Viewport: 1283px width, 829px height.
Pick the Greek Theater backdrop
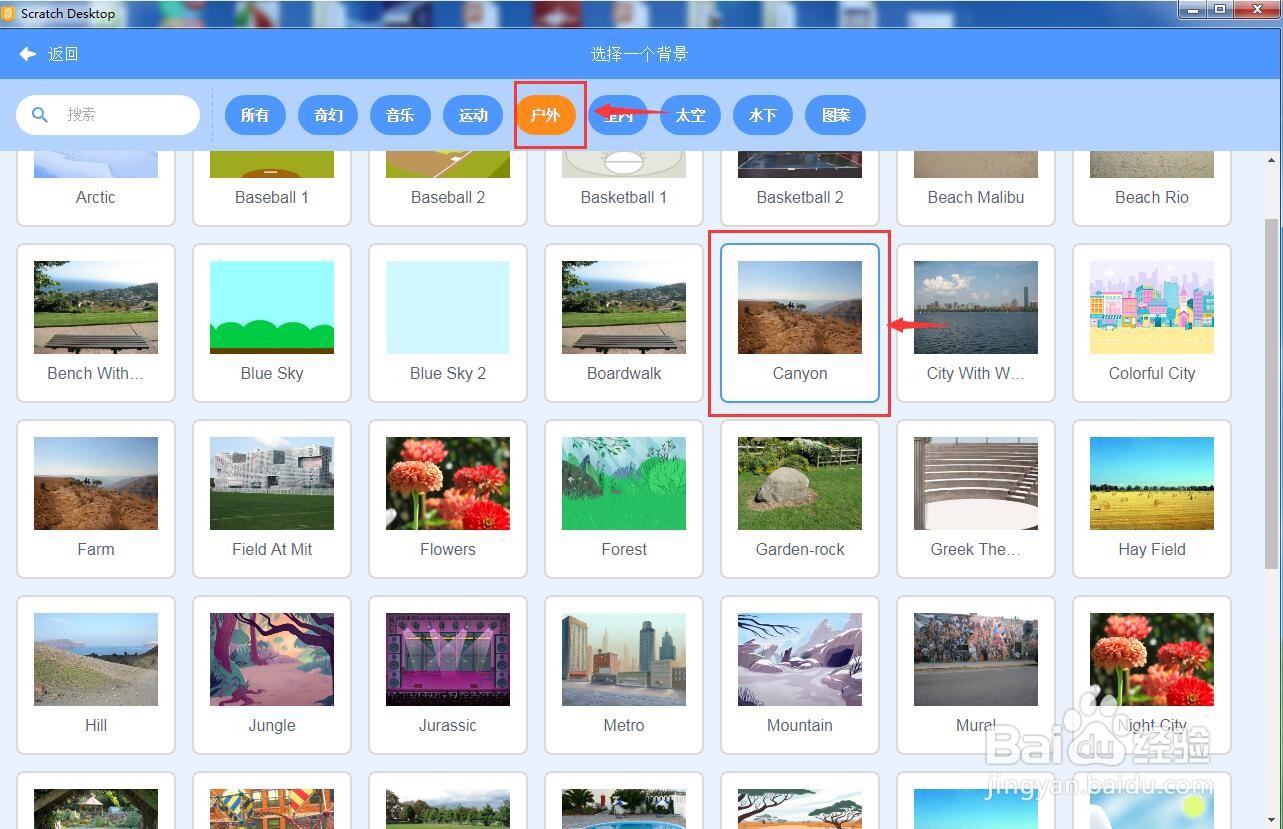[976, 499]
